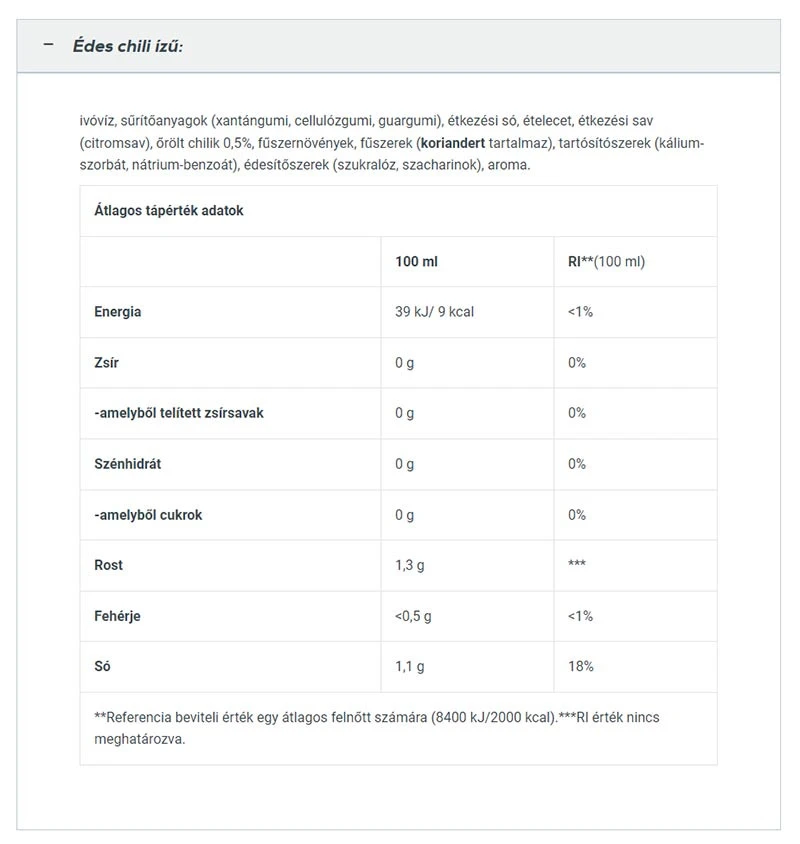Click the "***" RI cell in the Rost row

click(x=577, y=565)
